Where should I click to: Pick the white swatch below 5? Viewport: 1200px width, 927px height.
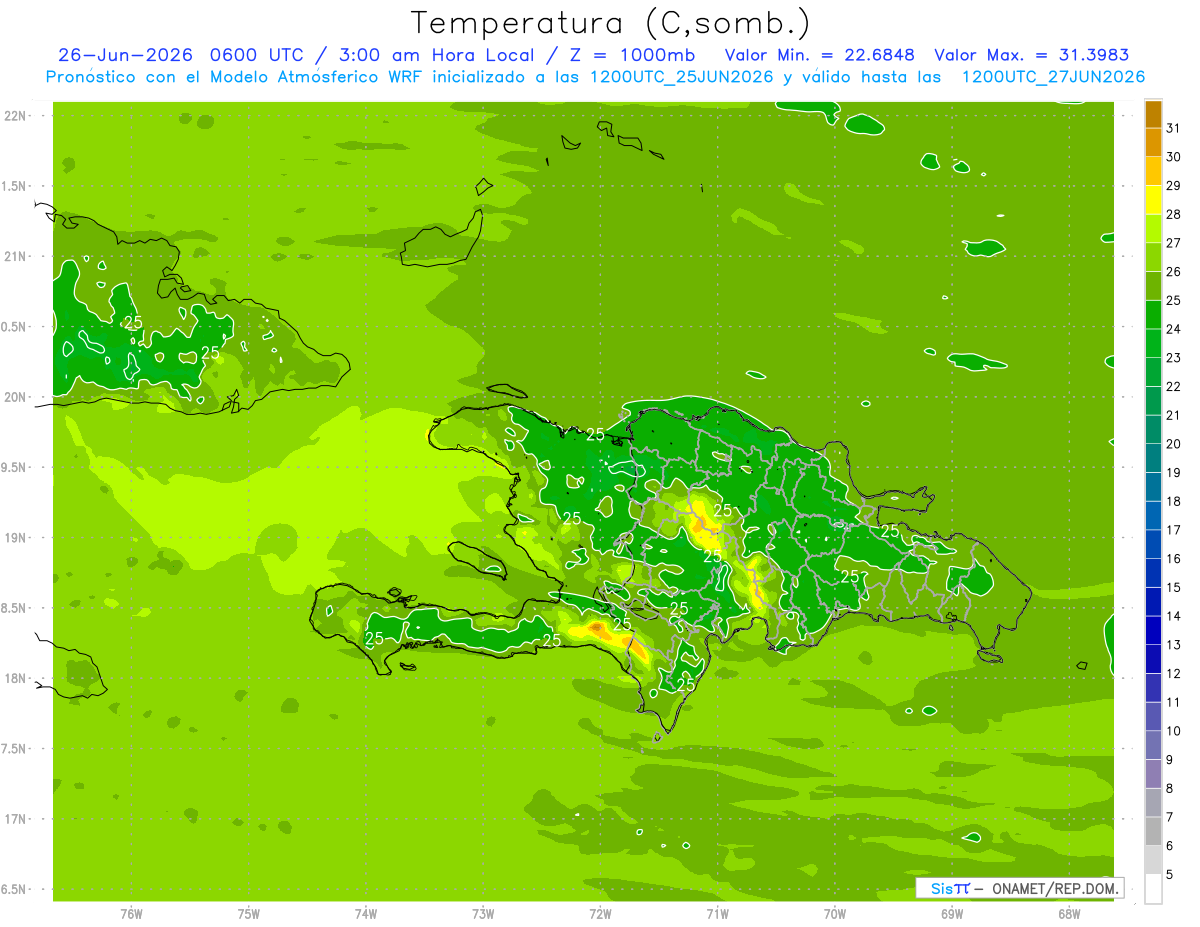tap(1153, 889)
